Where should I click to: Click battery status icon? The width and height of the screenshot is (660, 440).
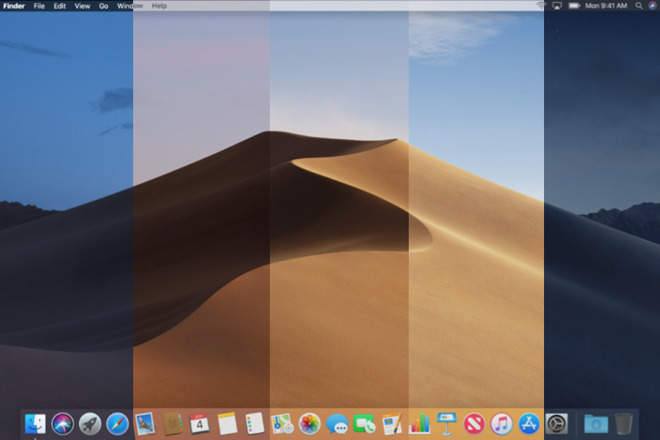click(x=574, y=5)
